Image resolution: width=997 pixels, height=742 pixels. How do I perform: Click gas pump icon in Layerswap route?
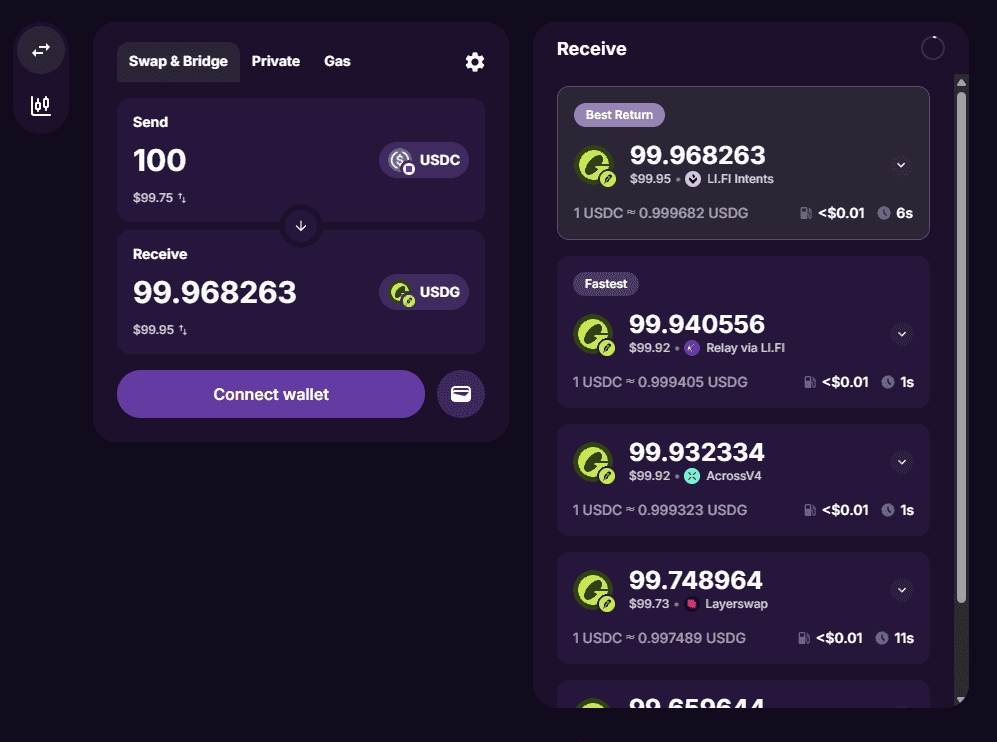[x=804, y=638]
